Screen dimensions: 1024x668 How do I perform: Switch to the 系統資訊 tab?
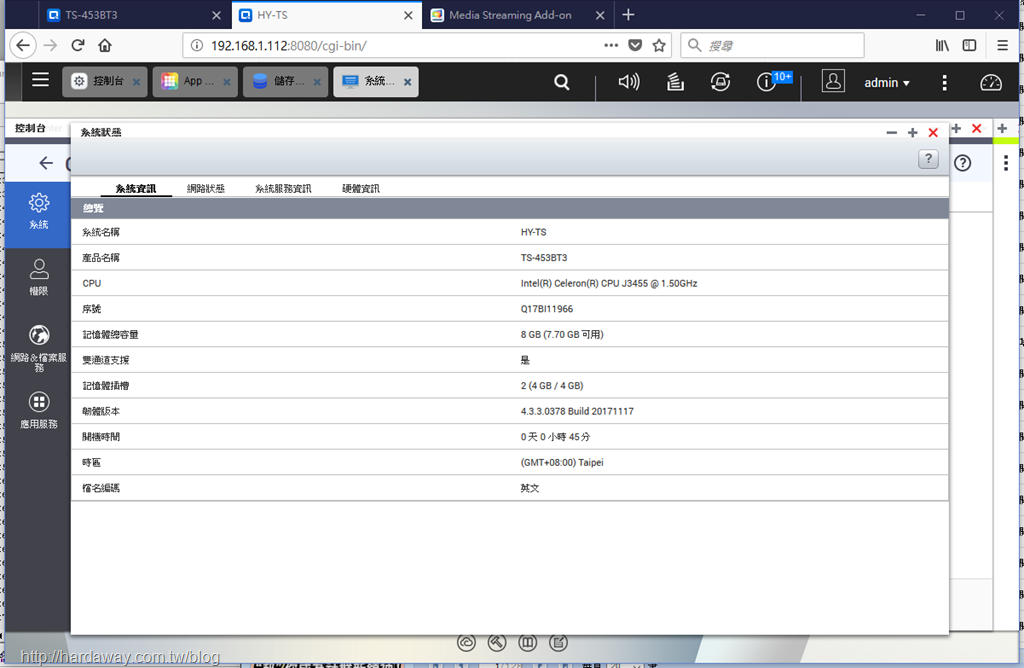(x=136, y=189)
